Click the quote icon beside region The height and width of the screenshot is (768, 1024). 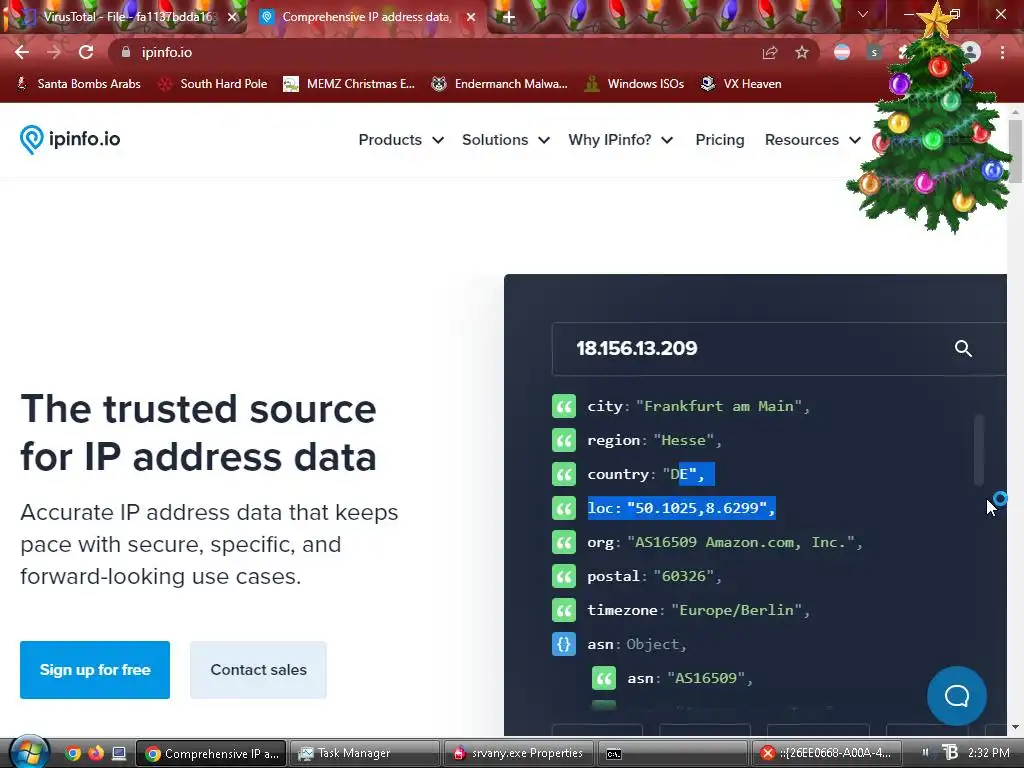tap(564, 440)
